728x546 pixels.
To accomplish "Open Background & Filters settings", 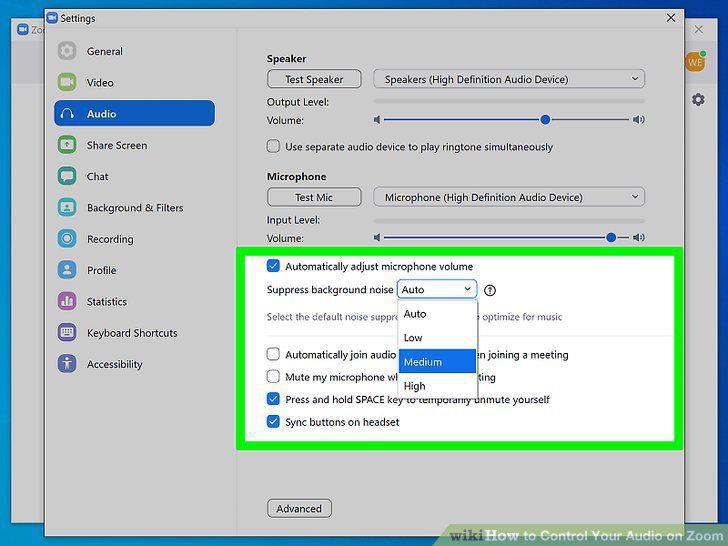I will coord(135,208).
